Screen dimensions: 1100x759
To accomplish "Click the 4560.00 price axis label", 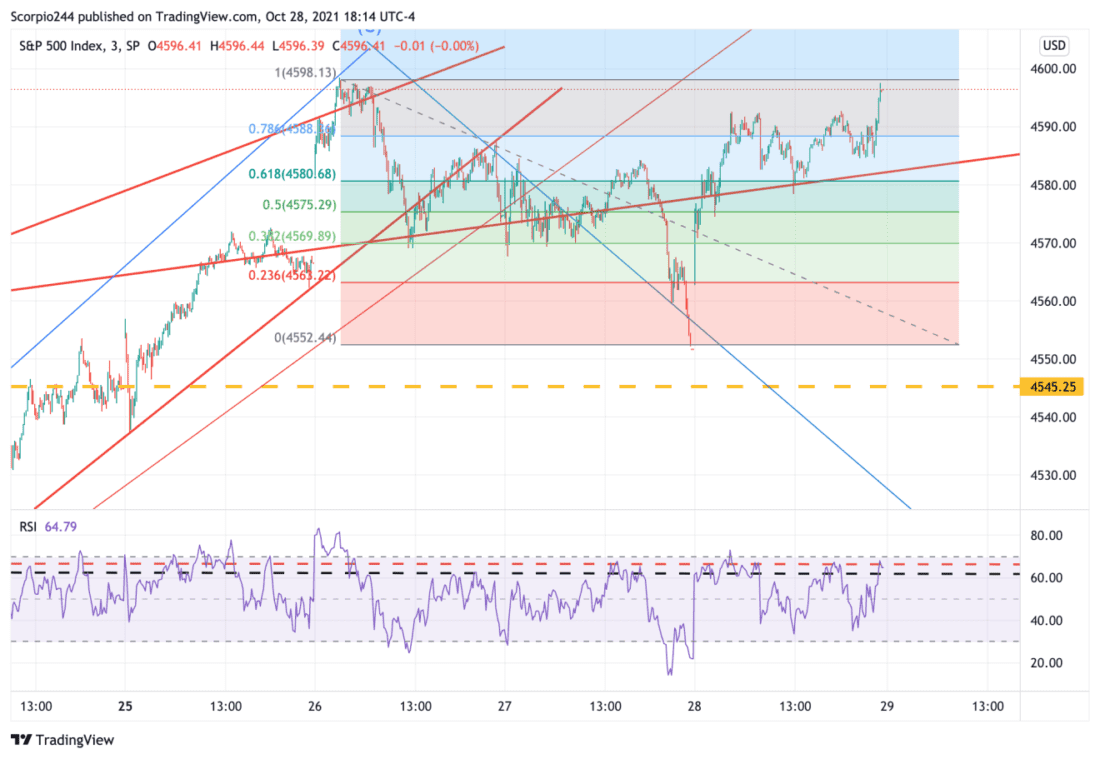I will (x=1053, y=302).
